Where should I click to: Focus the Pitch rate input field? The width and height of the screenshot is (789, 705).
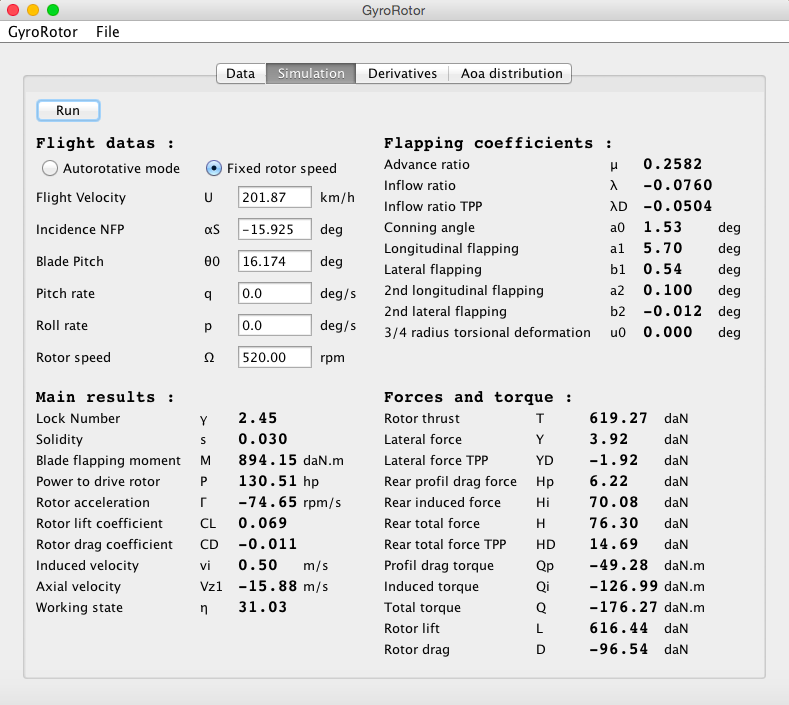pos(275,293)
